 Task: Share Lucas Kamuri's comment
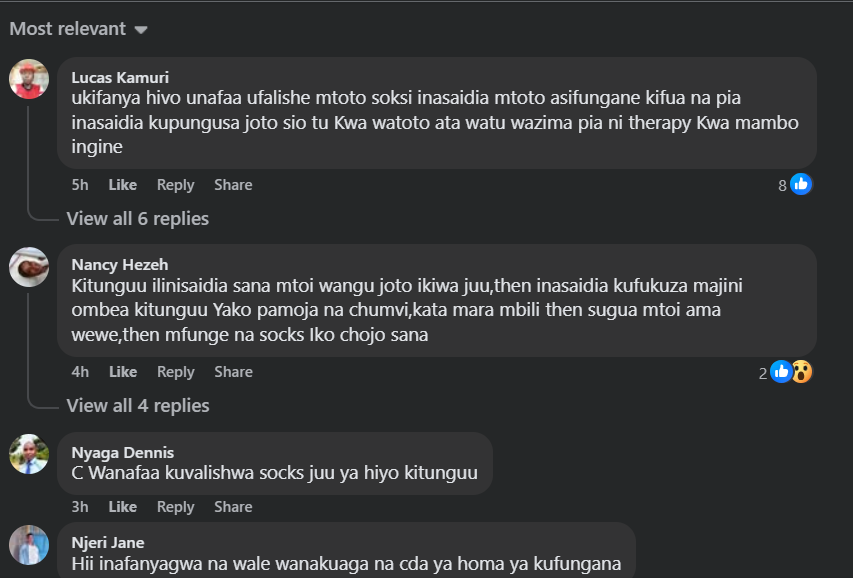coord(233,185)
